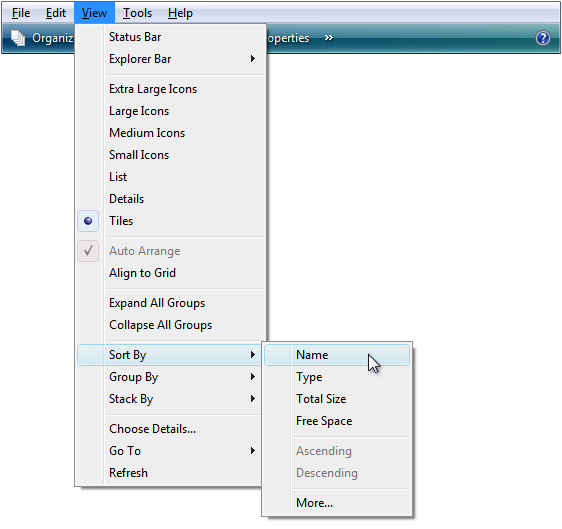Switch to List view
This screenshot has width=562, height=529.
point(171,177)
